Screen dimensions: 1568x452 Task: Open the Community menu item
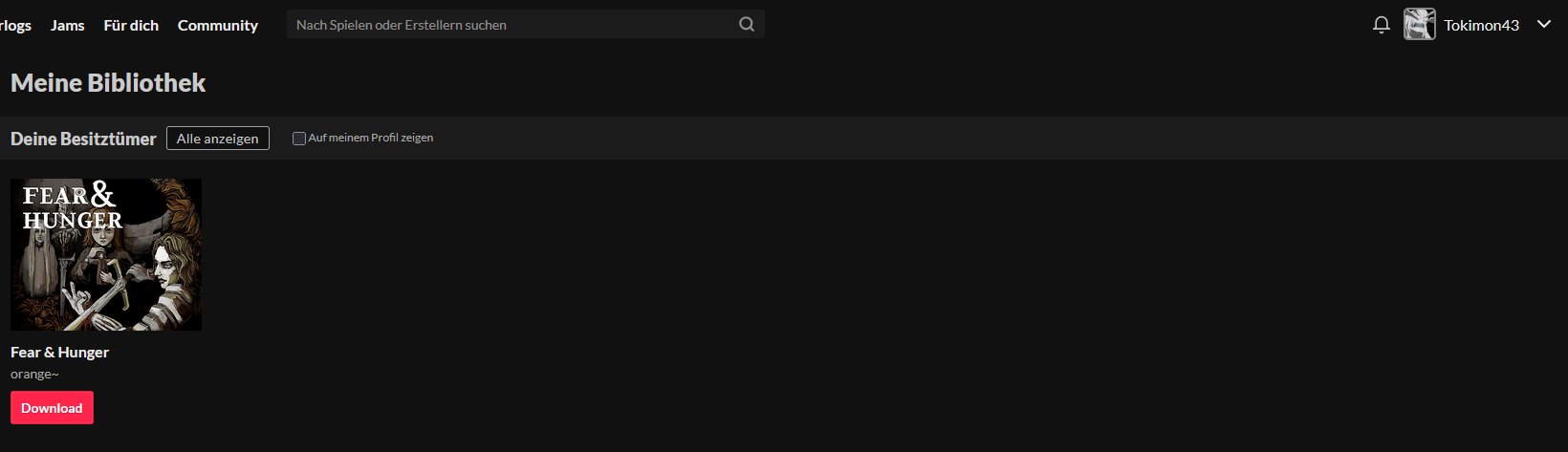(x=218, y=25)
